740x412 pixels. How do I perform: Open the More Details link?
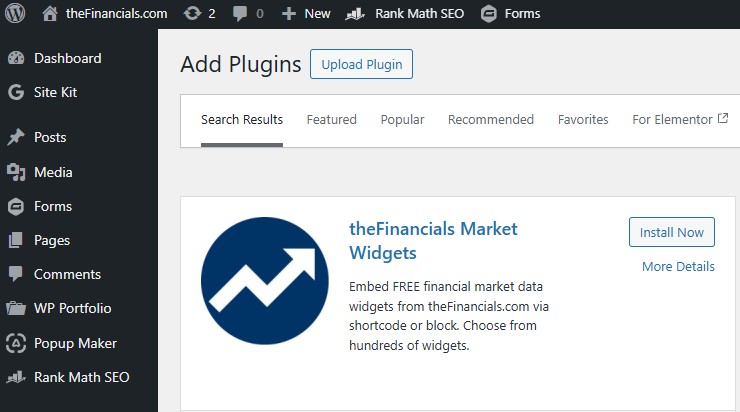click(678, 266)
